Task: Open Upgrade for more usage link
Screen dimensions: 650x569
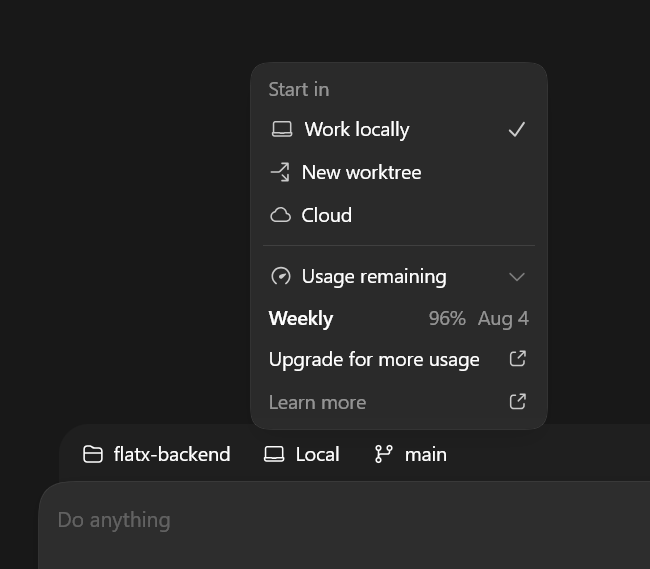Action: 399,359
